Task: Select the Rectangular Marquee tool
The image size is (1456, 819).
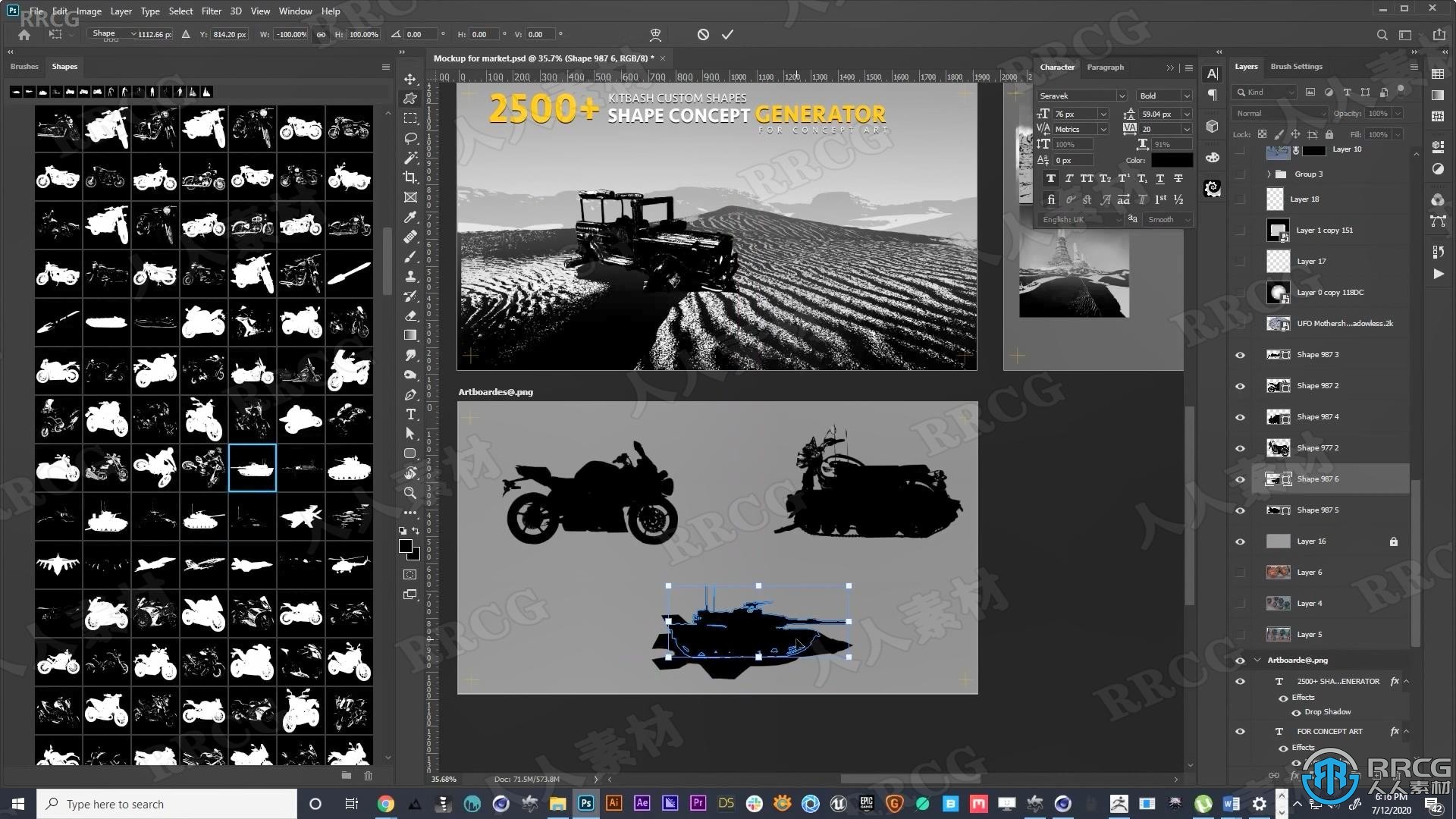Action: [410, 118]
